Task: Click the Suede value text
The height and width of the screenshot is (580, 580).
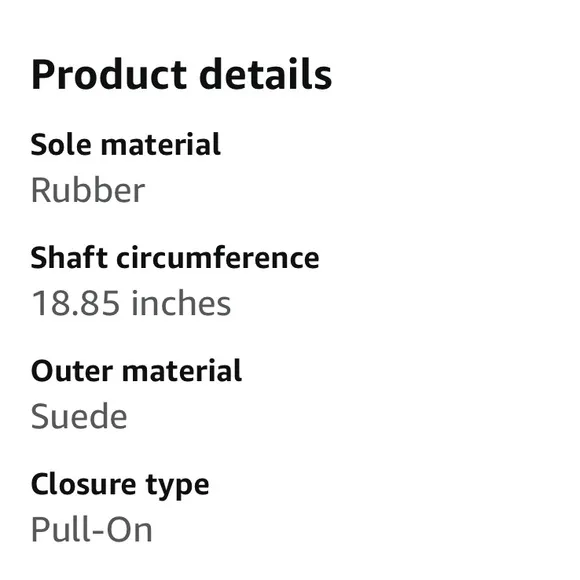Action: [79, 417]
